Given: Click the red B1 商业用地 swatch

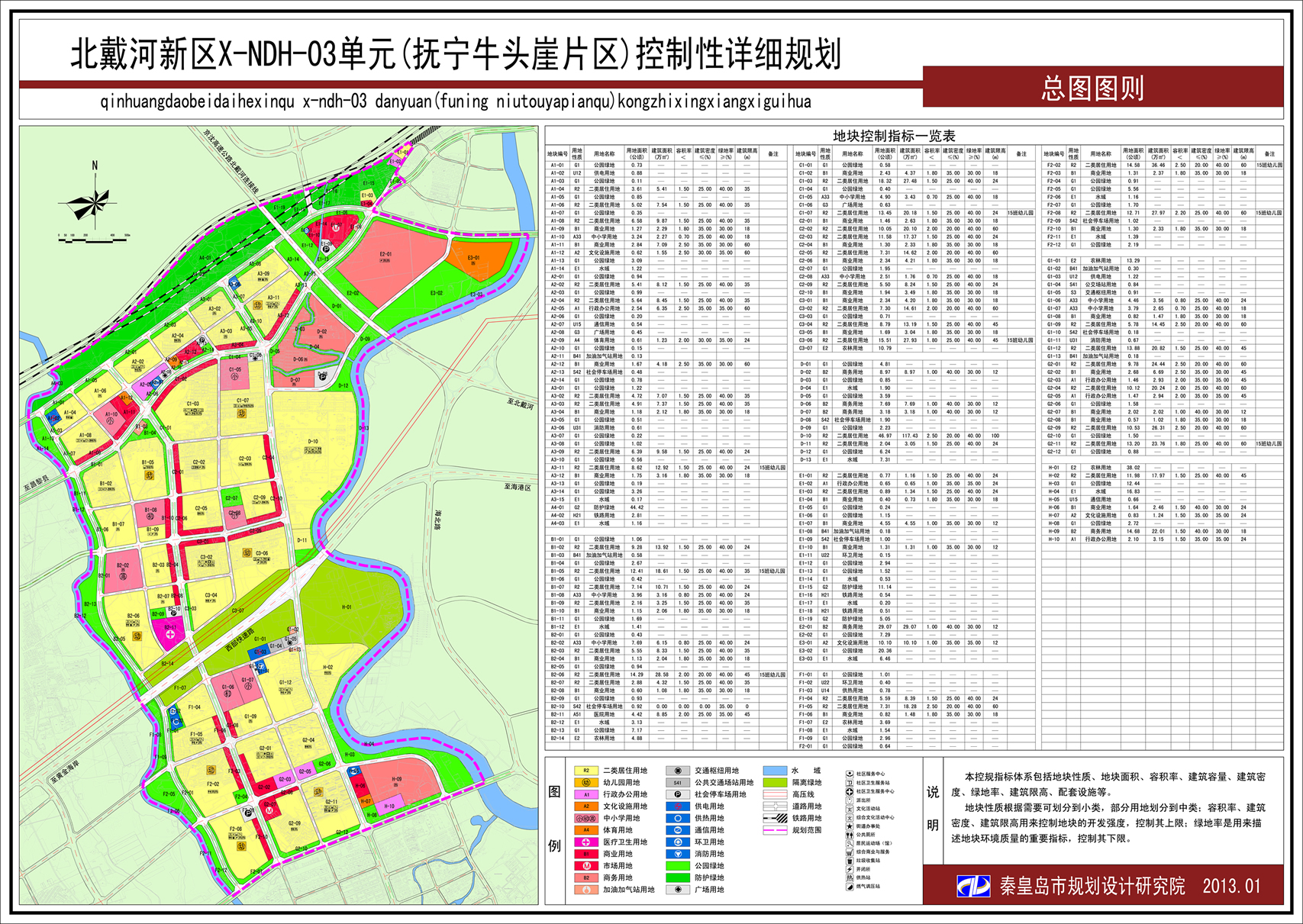Looking at the screenshot, I should coord(586,854).
